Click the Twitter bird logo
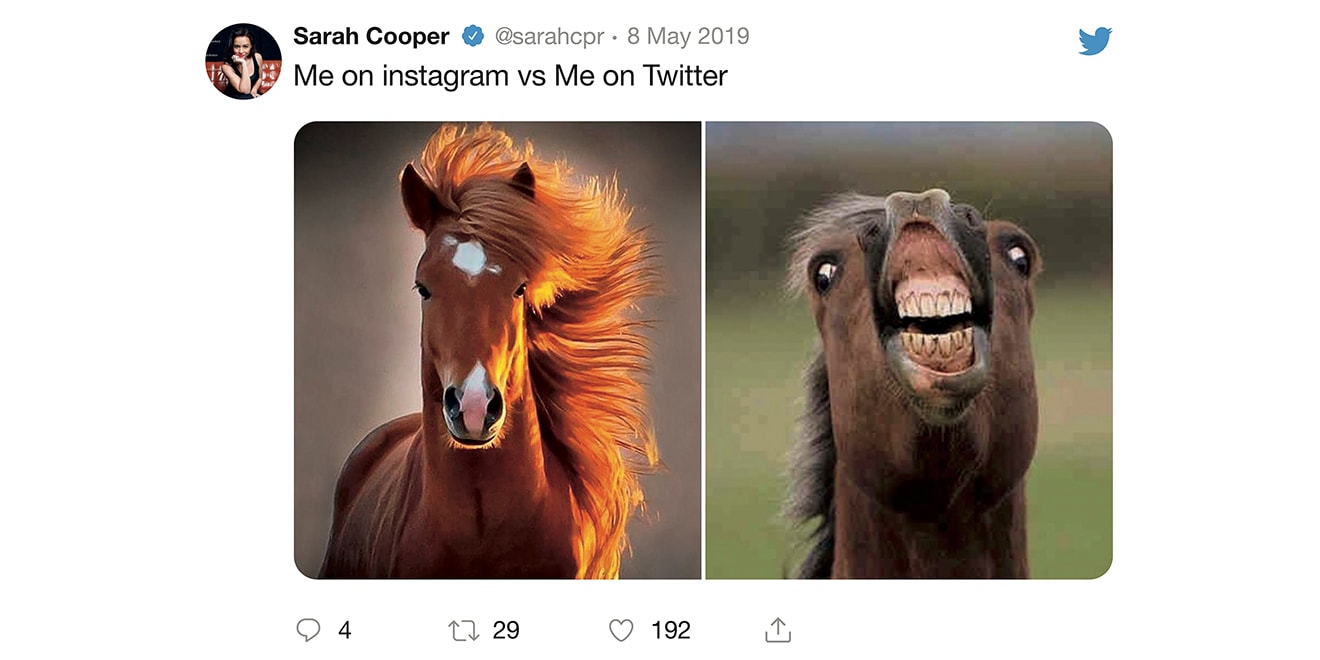 1095,41
